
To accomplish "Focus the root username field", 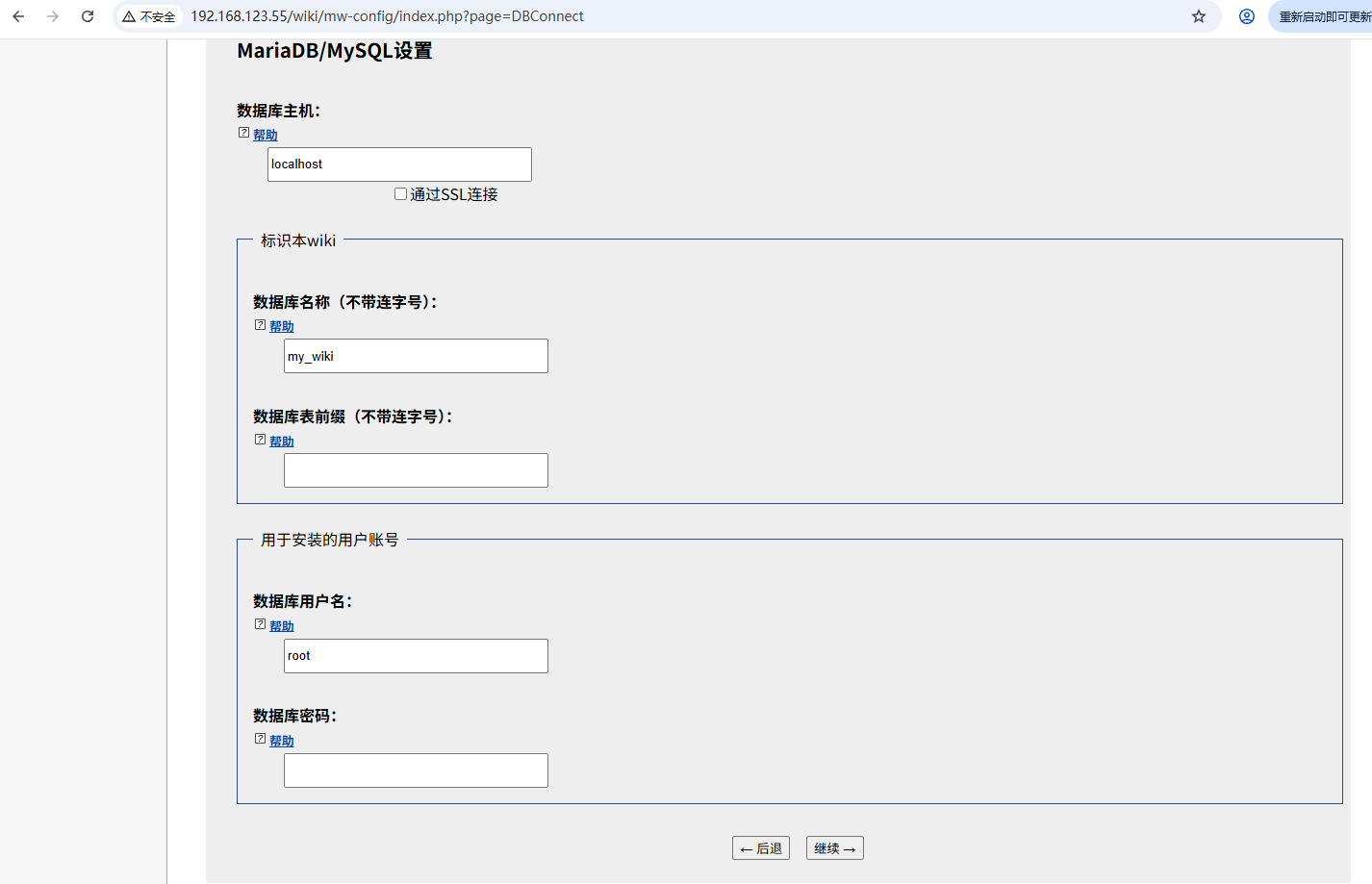I will point(416,656).
